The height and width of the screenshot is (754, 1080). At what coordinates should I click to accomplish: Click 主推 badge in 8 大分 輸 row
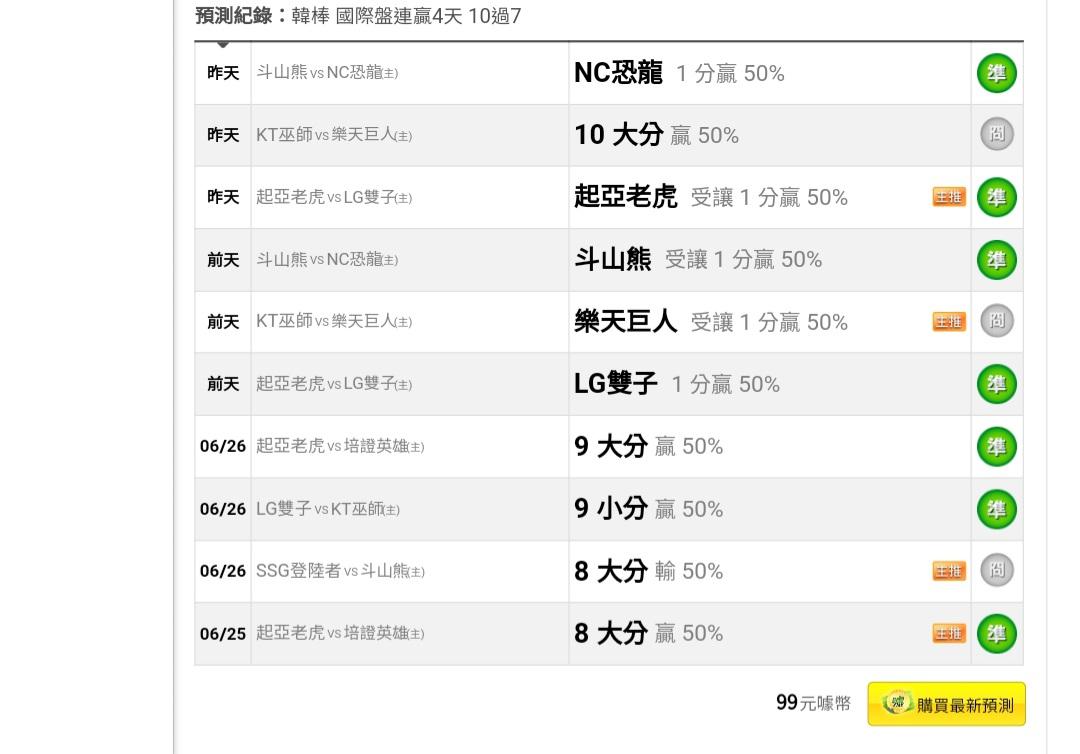[x=949, y=571]
